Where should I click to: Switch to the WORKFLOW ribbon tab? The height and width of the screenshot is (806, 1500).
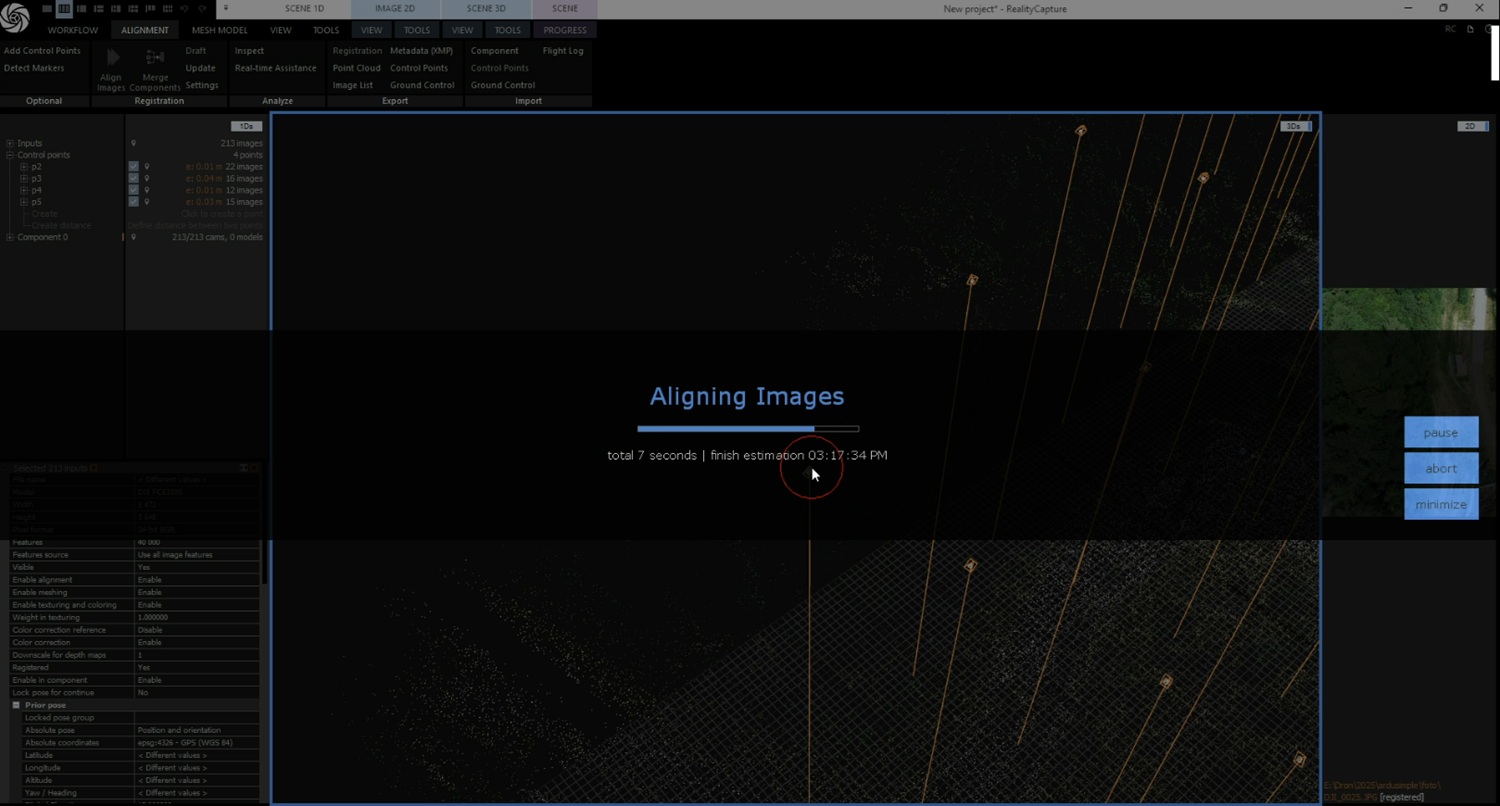click(x=73, y=30)
